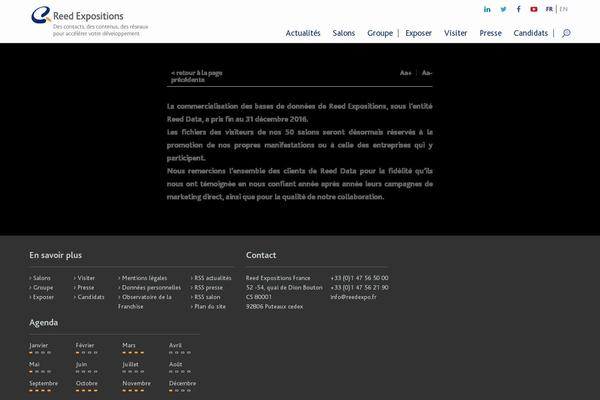Select Janvier in the Agenda

point(40,348)
